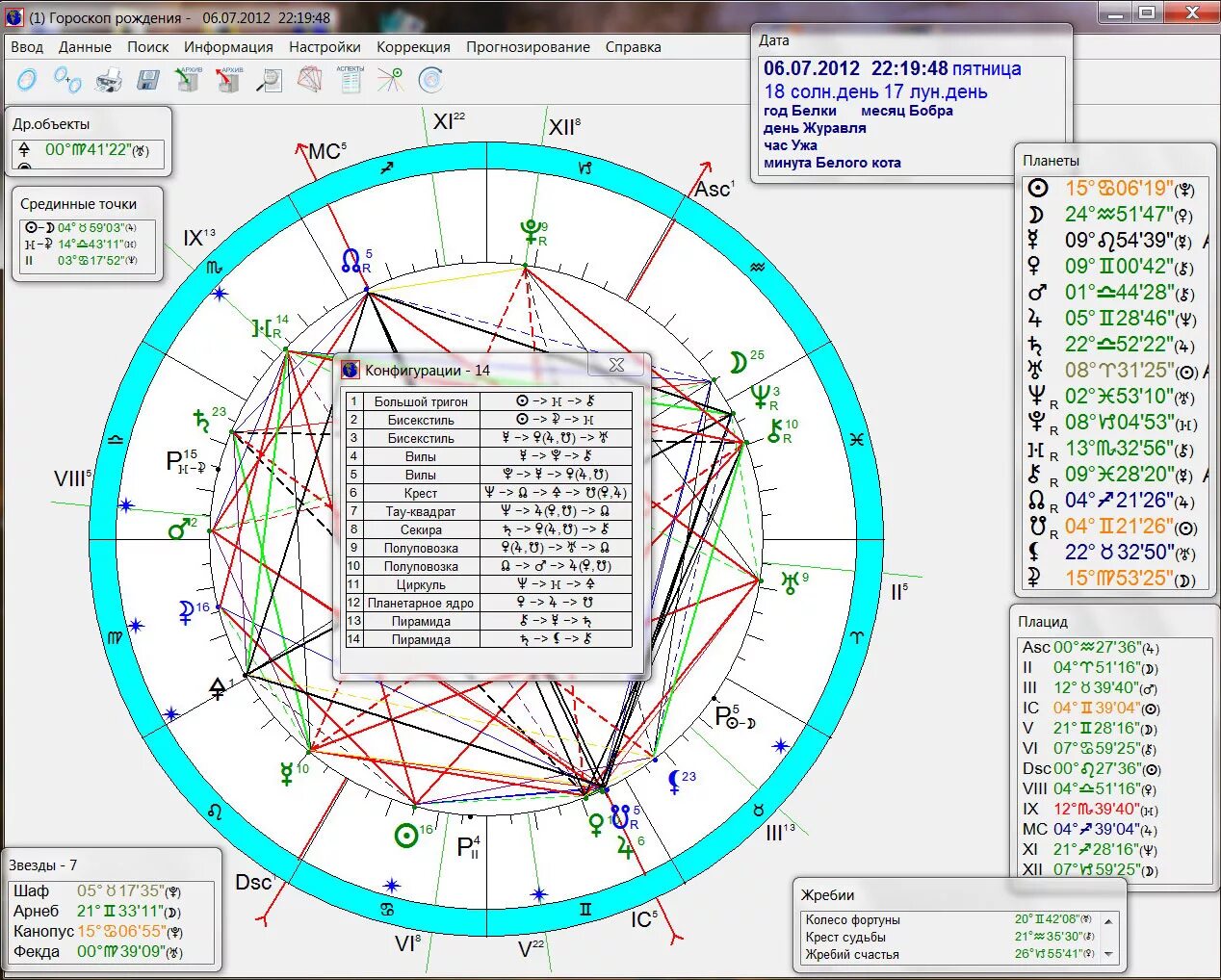Image resolution: width=1221 pixels, height=980 pixels.
Task: Open the Справка menu
Action: (x=633, y=46)
